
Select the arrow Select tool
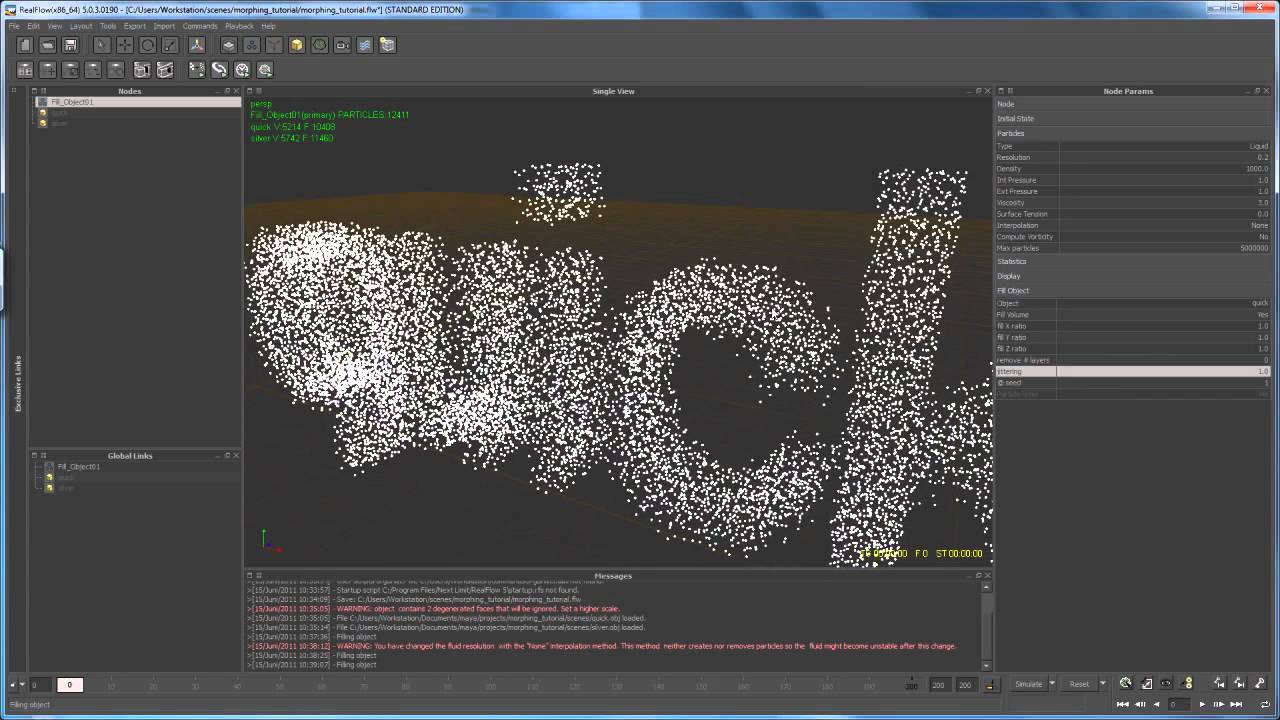(101, 45)
